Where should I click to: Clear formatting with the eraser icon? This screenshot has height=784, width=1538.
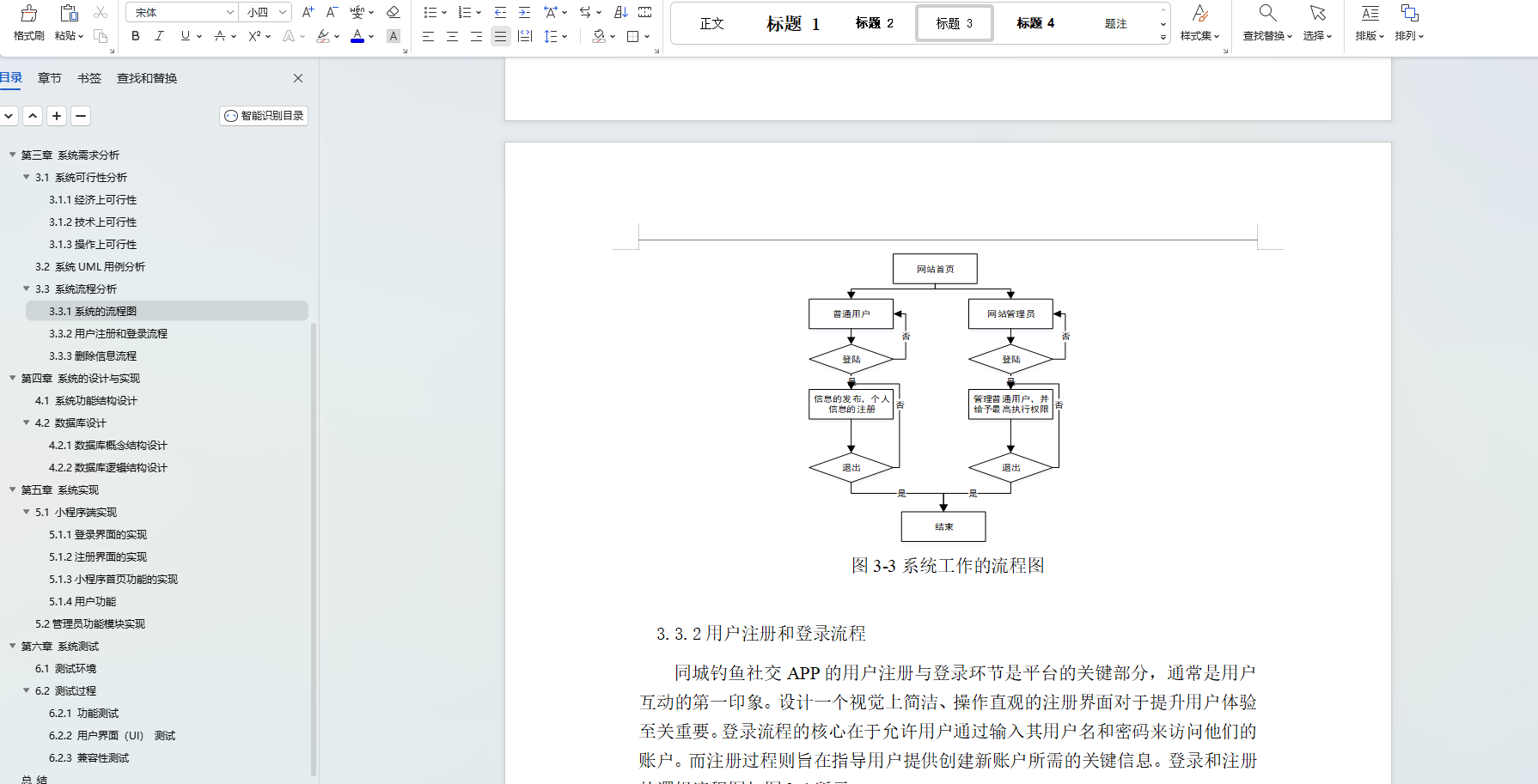point(394,12)
